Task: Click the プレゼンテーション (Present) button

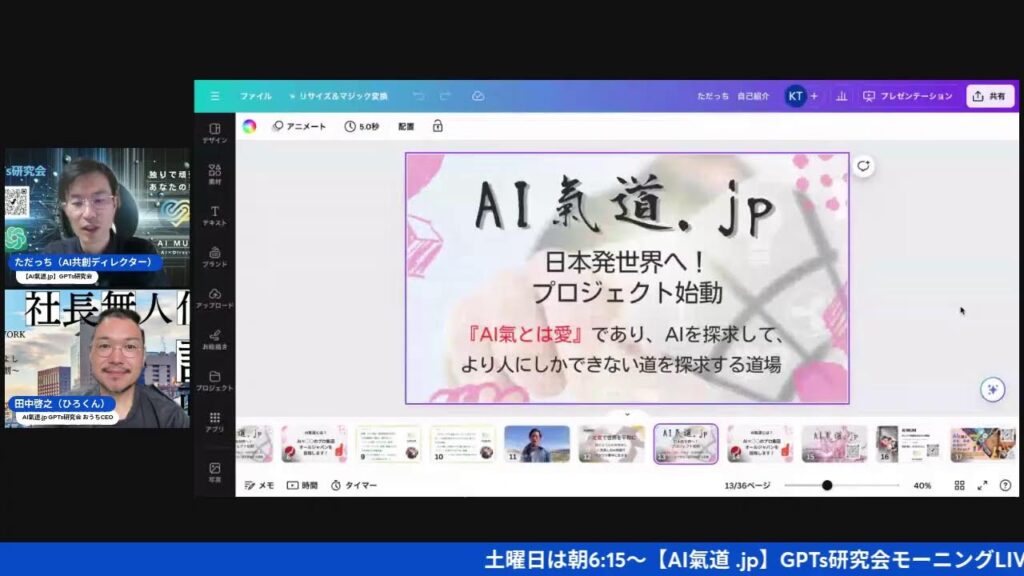Action: coord(907,96)
